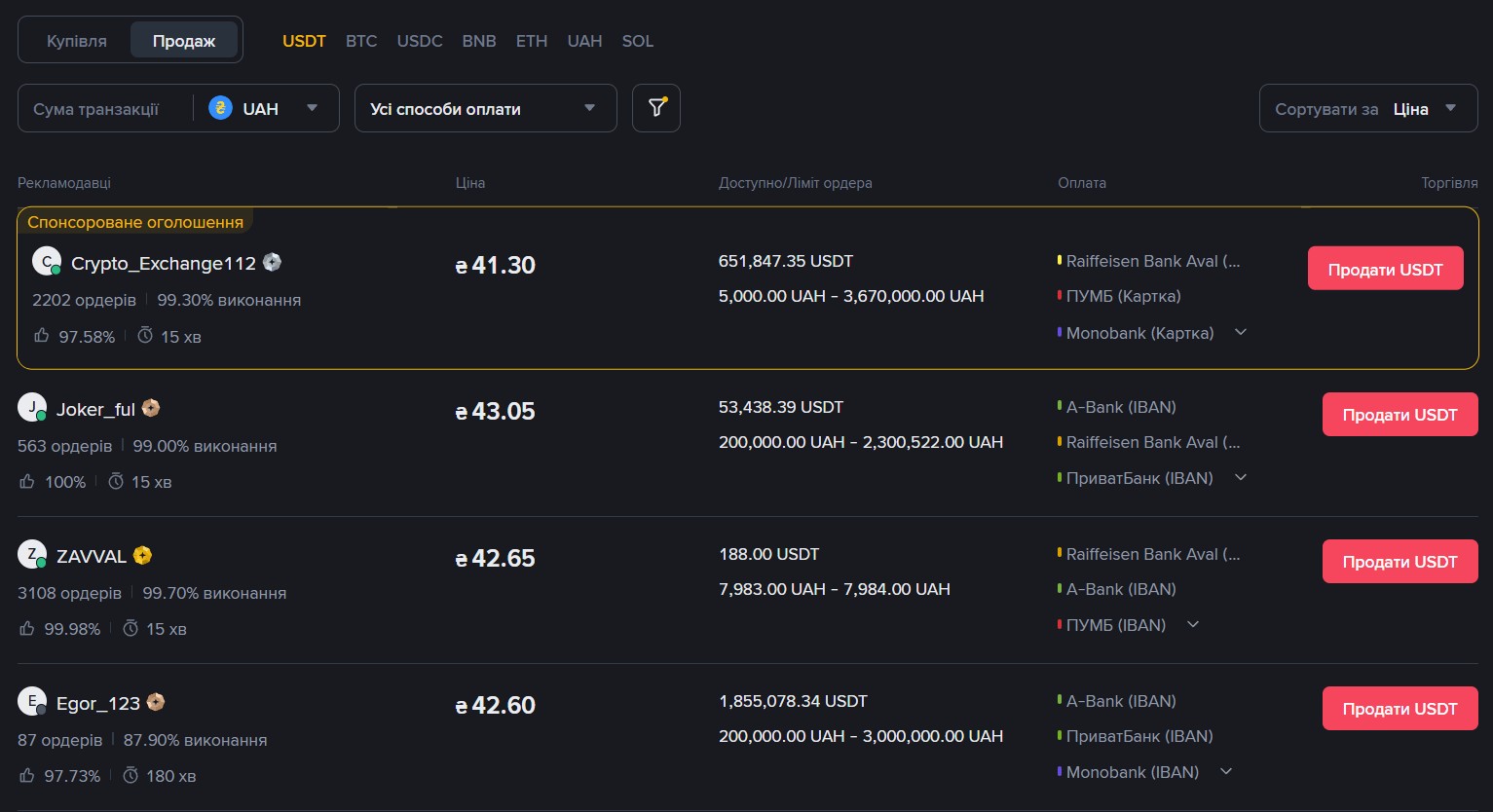This screenshot has height=812, width=1493.
Task: Click the Joker_ful avatar icon
Action: click(32, 407)
